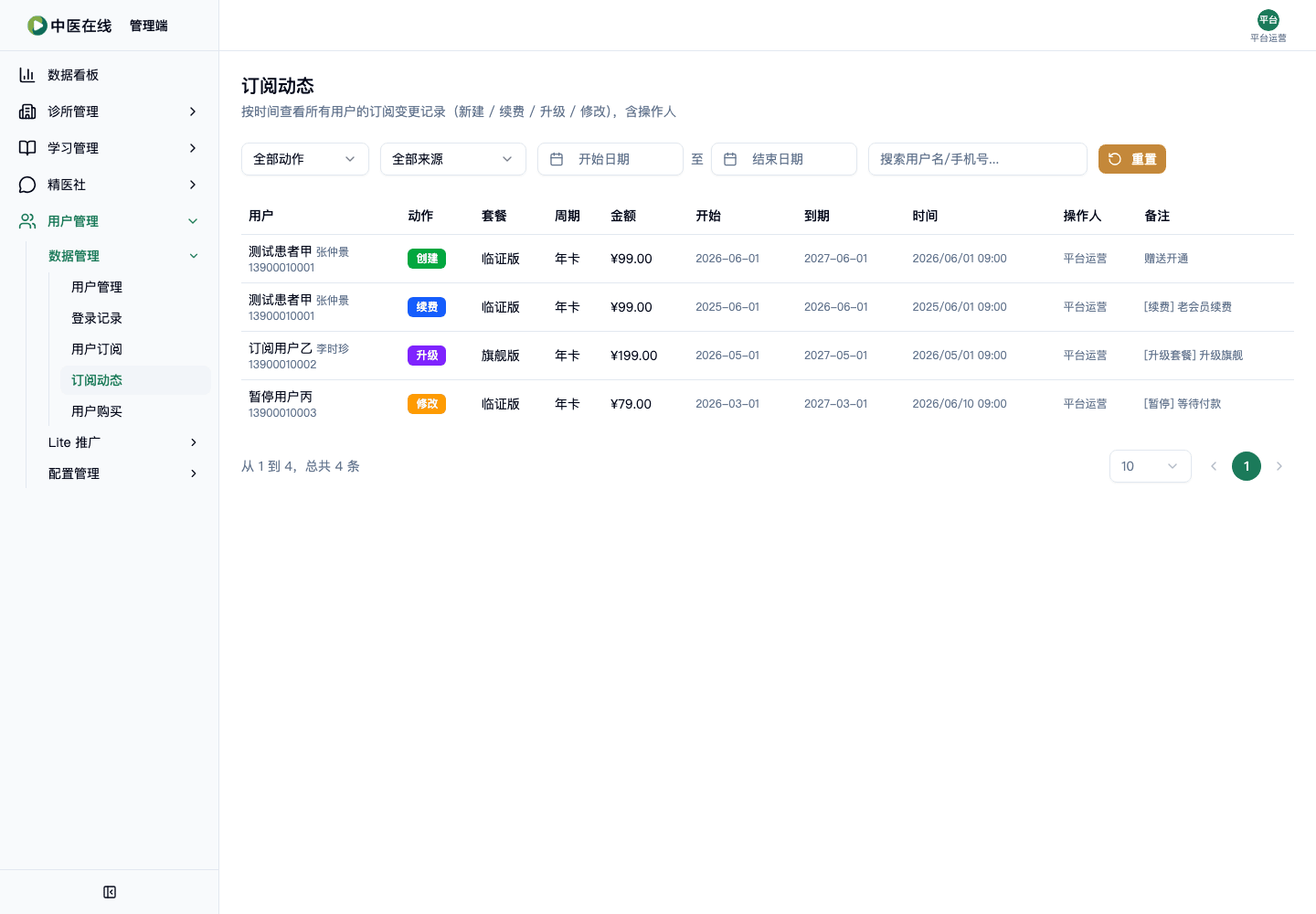Click the ¥79.00 amount cell
This screenshot has width=1316, height=914.
tap(631, 404)
